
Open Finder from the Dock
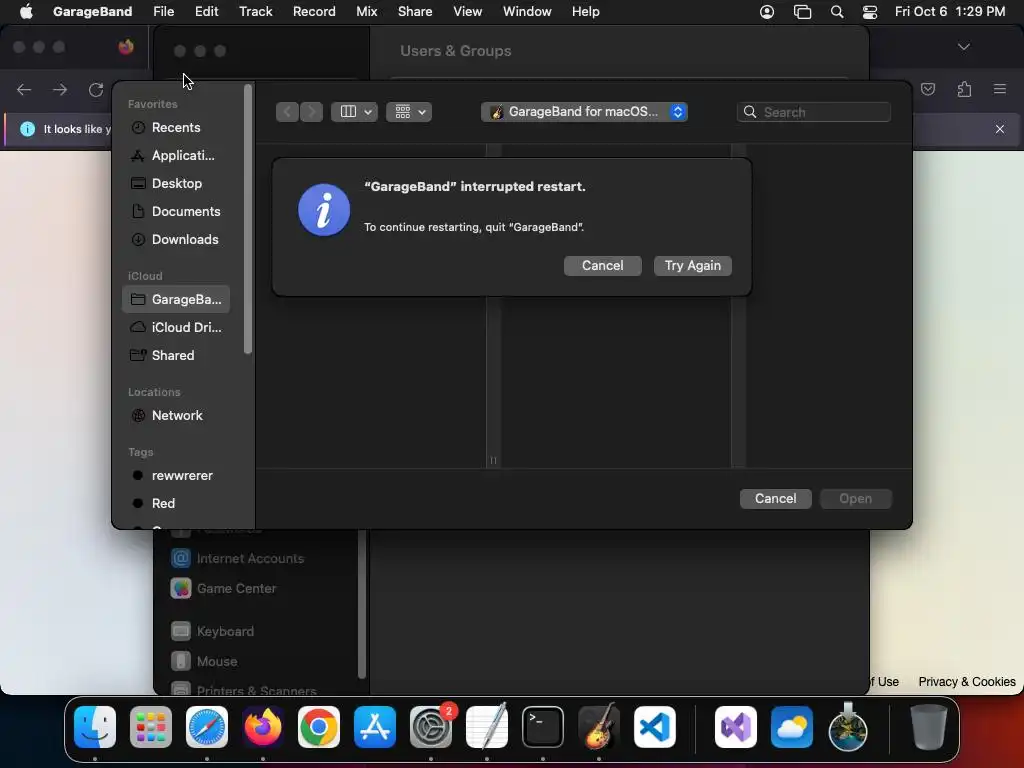(95, 727)
